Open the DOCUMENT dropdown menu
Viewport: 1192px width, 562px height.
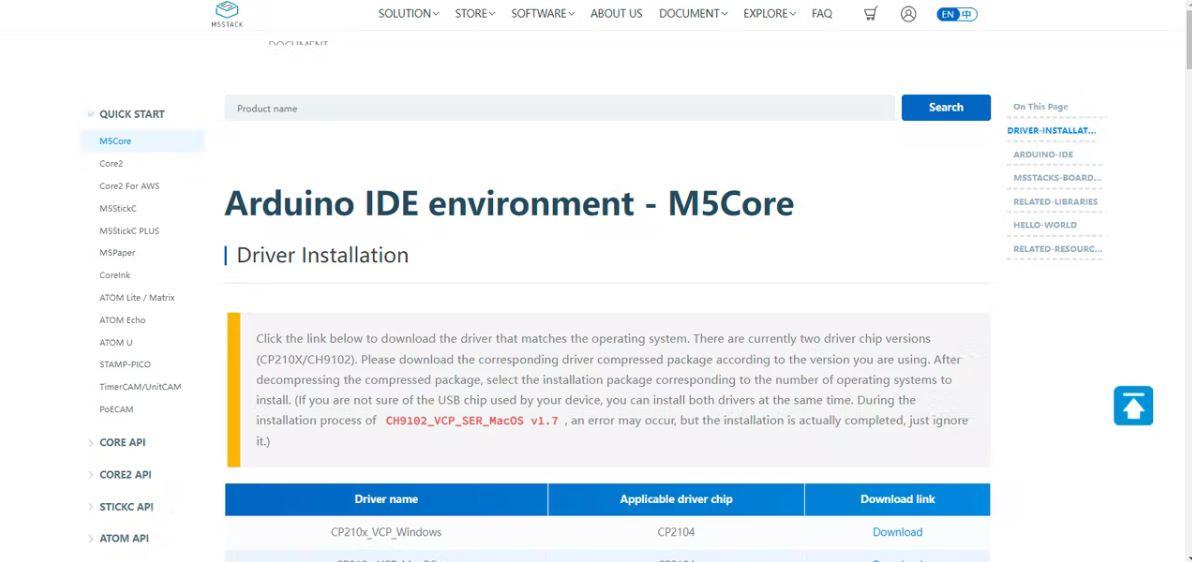point(693,14)
